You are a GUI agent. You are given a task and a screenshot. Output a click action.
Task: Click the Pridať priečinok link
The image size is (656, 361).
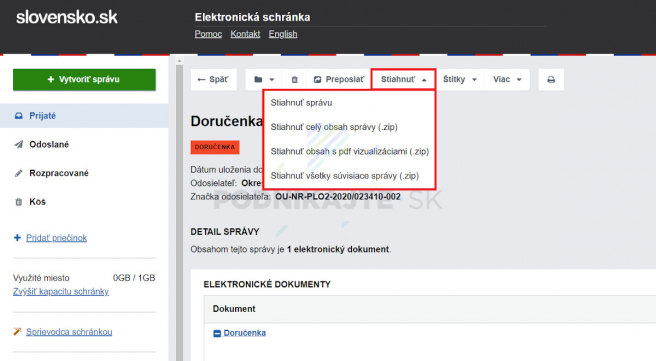point(56,238)
